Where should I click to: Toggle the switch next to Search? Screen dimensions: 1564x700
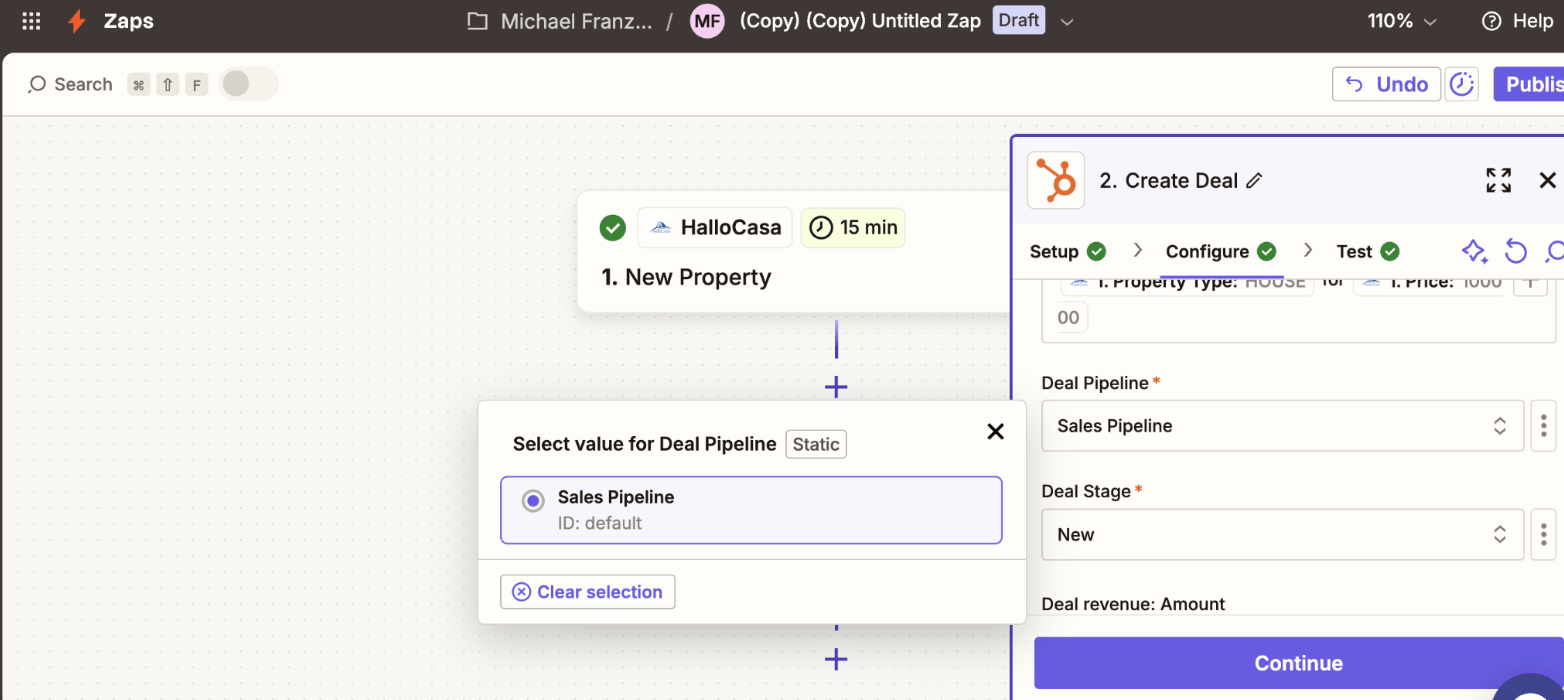(x=248, y=84)
